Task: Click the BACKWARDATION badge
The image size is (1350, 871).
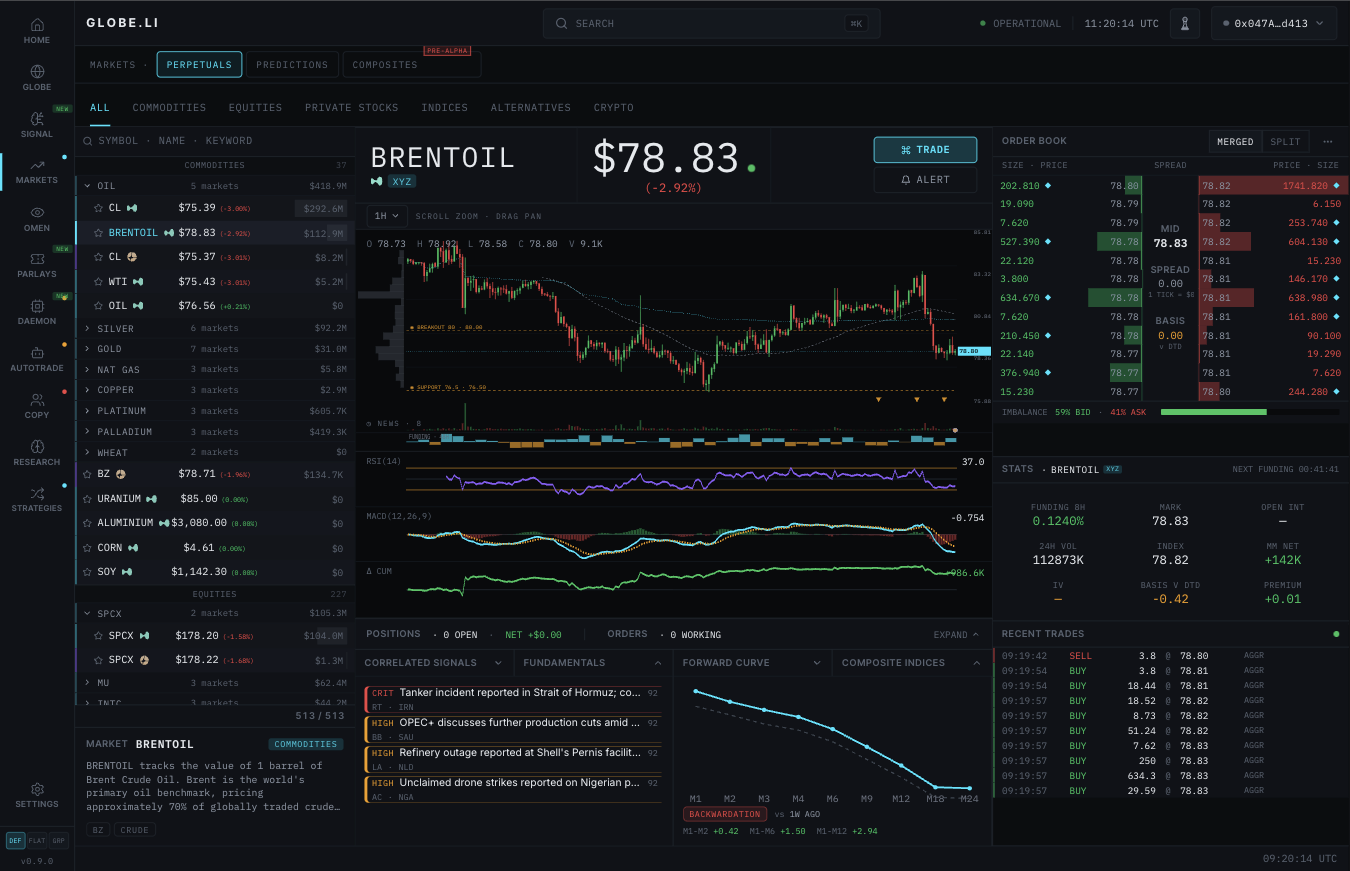Action: pos(725,814)
